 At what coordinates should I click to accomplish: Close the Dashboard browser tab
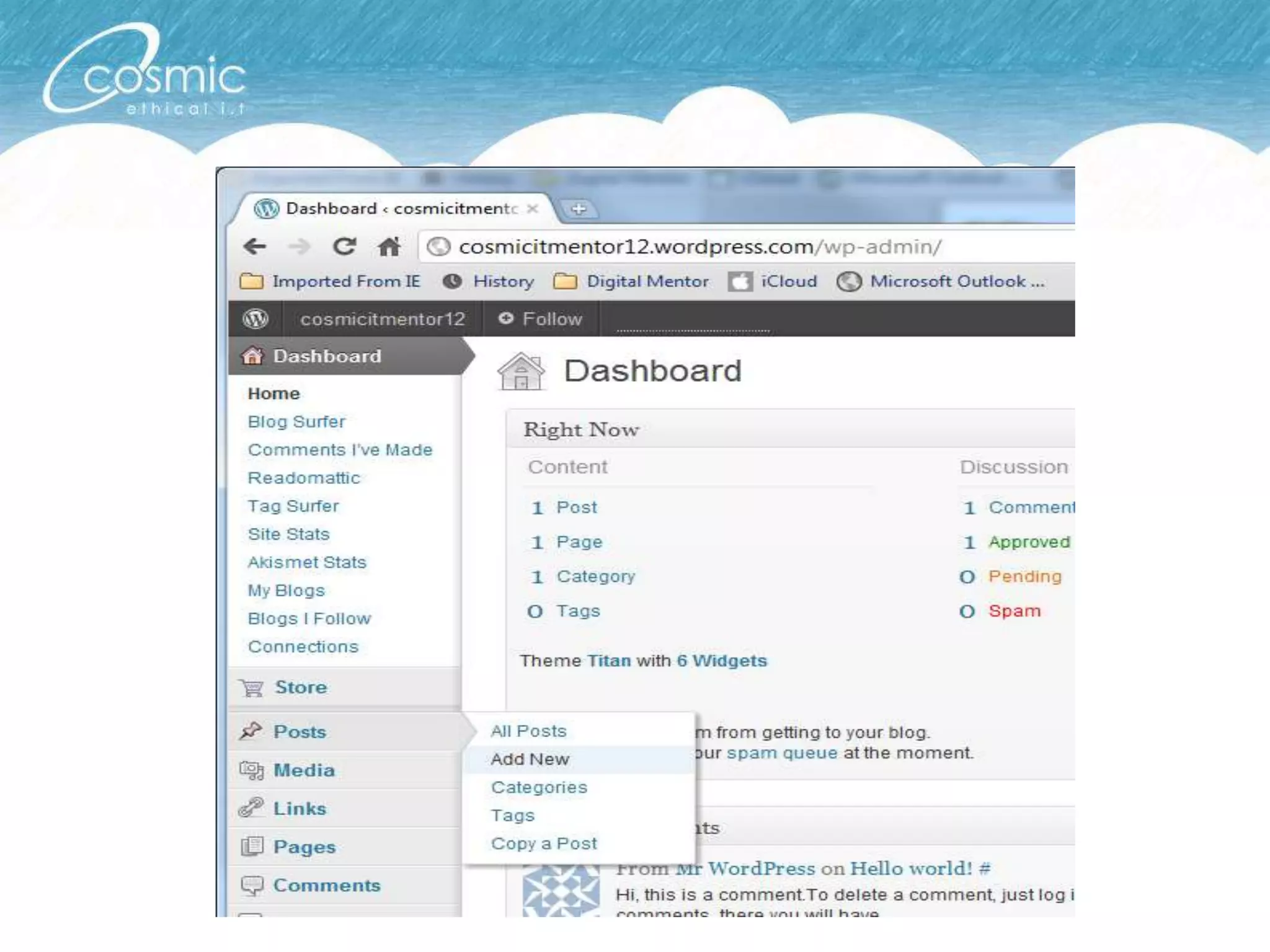tap(532, 209)
